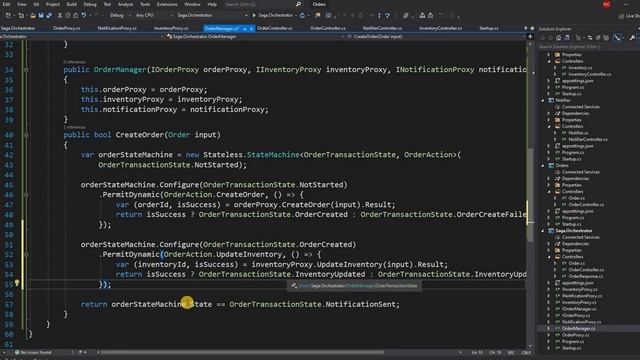Screen dimensions: 640x360
Task: Toggle the highlighted preview icon in Solution Explorer toolbar
Action: [618, 38]
